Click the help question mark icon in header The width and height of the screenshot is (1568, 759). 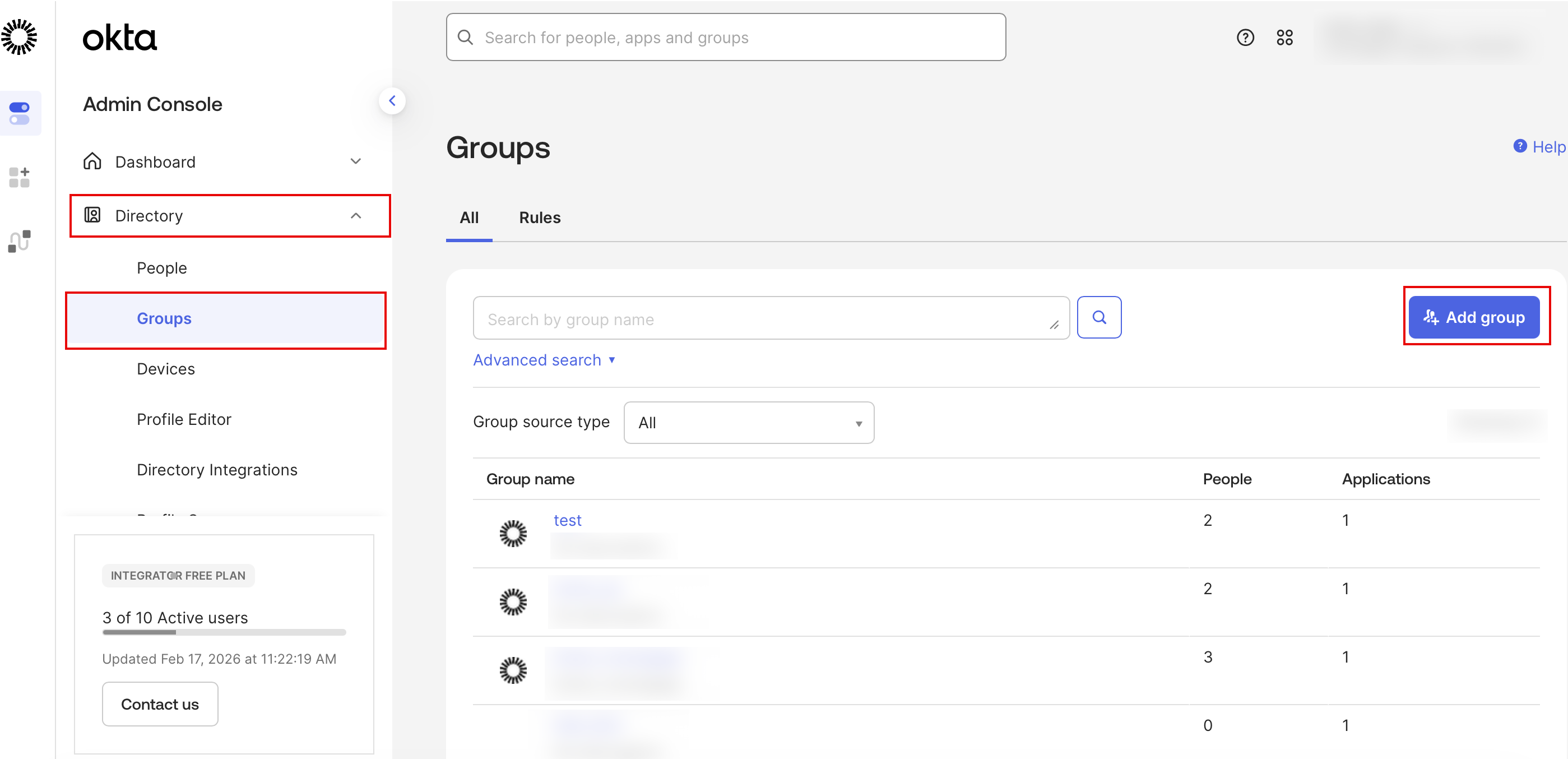1245,38
